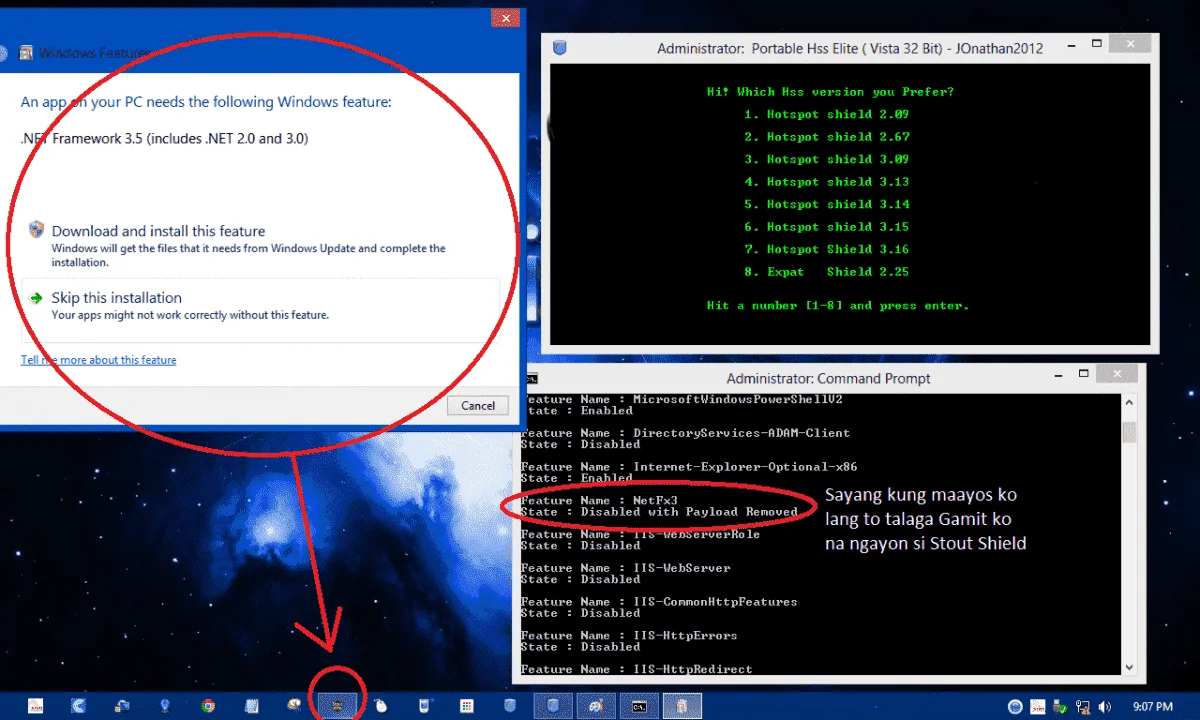Click 'Feature Name : IIS-CommonHttpFeatures' line
1200x720 pixels.
(659, 602)
